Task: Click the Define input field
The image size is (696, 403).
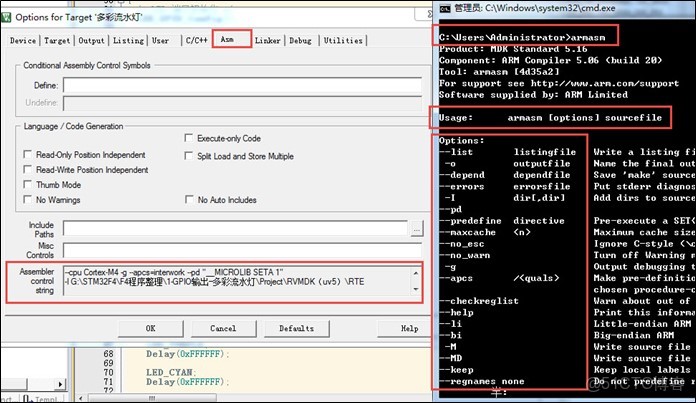Action: 242,85
